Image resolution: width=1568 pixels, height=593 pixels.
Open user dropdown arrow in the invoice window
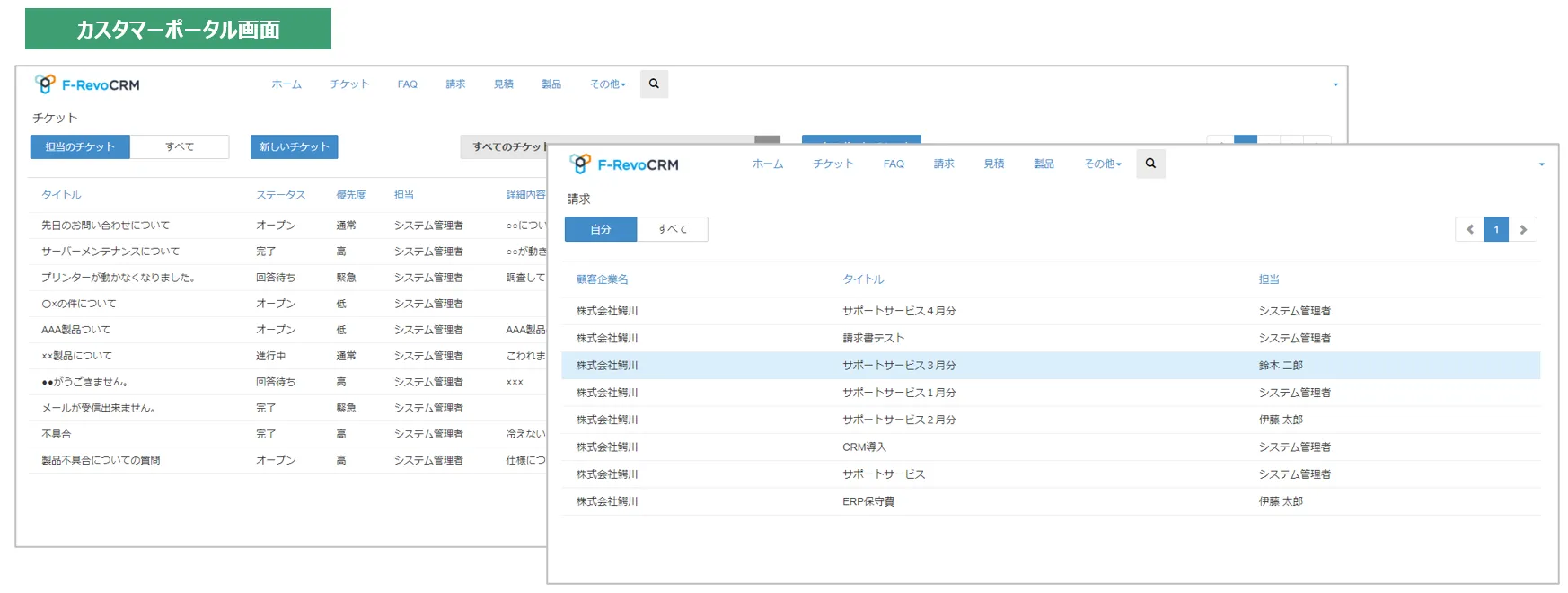pos(1542,164)
